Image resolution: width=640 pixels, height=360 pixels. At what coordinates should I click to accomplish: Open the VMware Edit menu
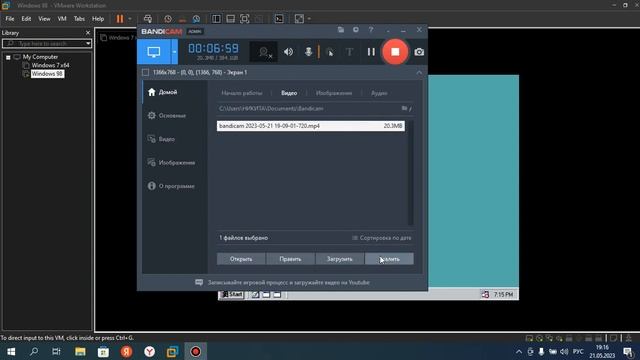coord(26,19)
